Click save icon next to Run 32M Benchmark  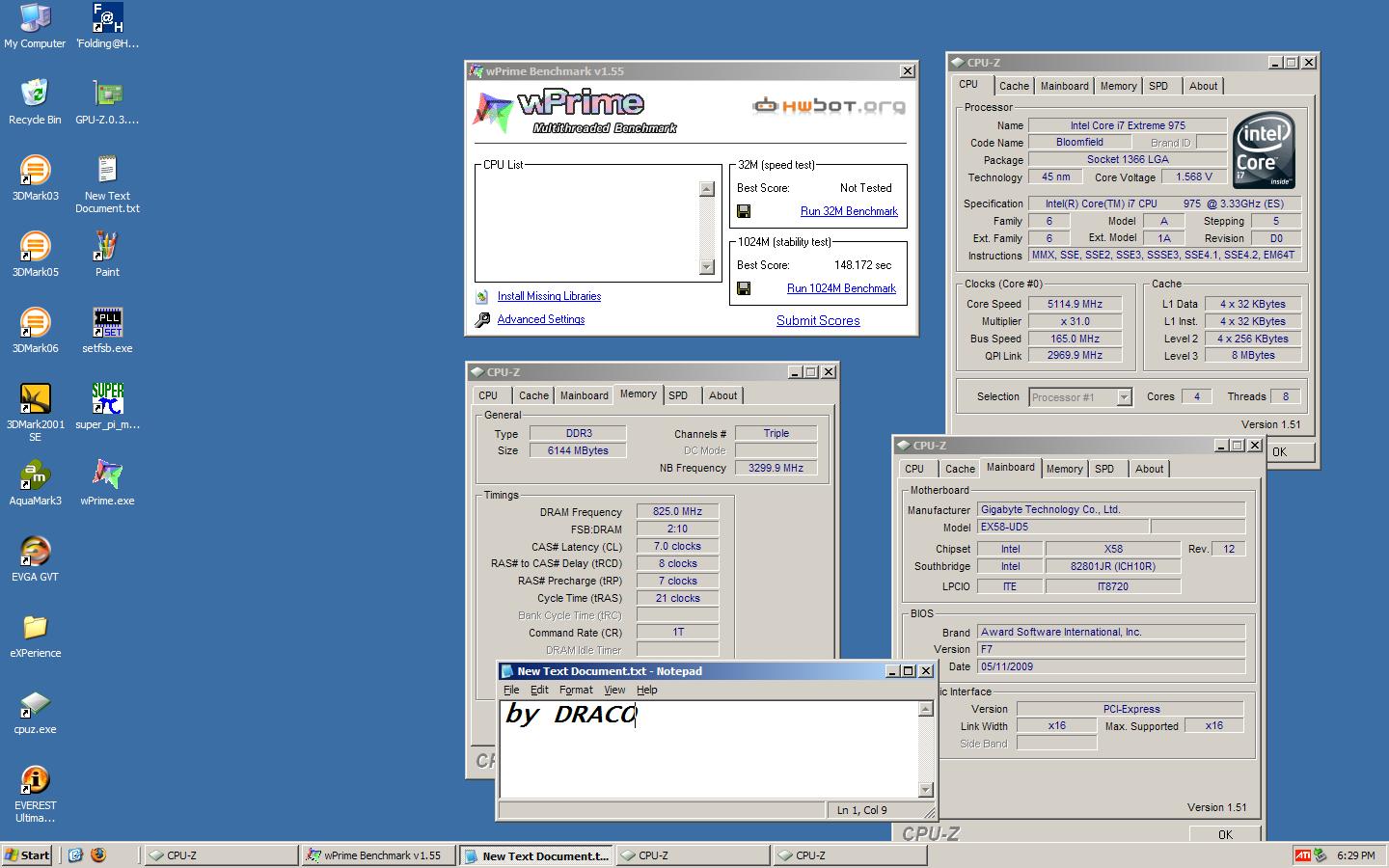pos(744,211)
